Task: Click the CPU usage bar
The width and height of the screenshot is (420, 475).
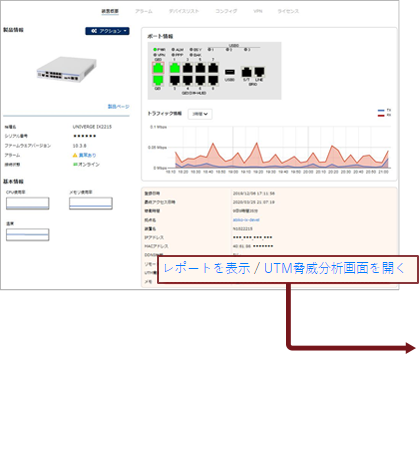Action: 28,203
